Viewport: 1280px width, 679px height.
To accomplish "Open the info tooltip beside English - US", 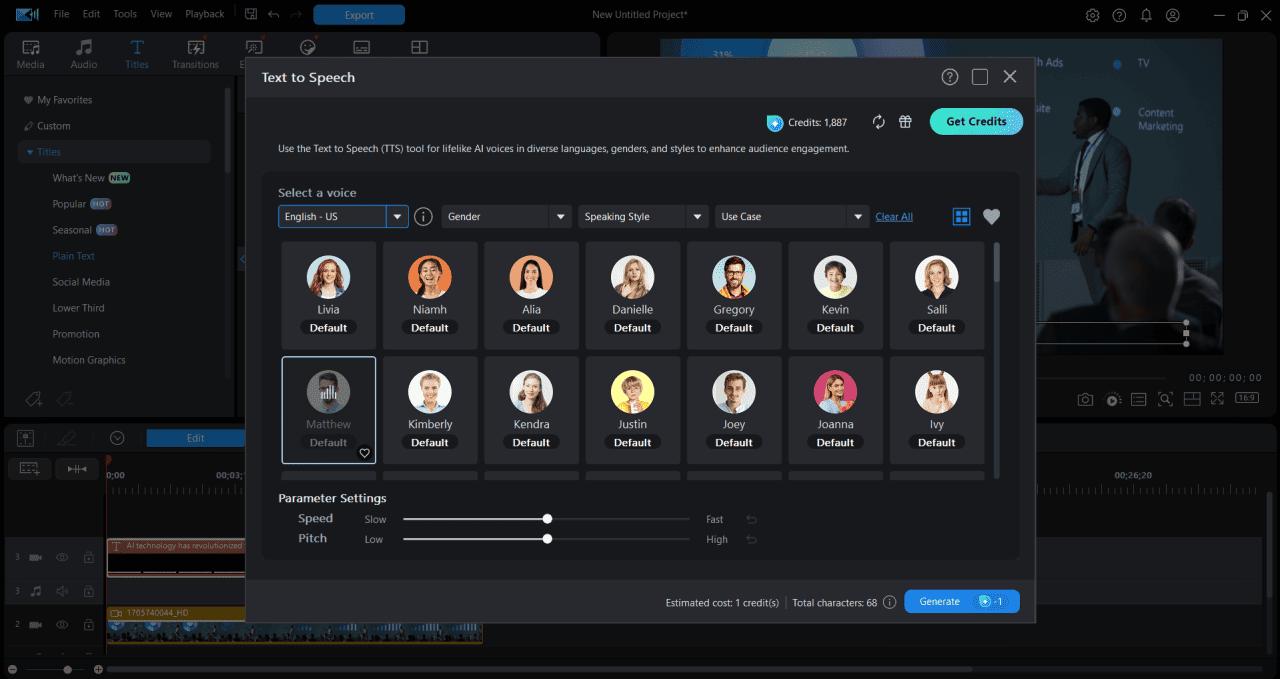I will click(x=422, y=216).
